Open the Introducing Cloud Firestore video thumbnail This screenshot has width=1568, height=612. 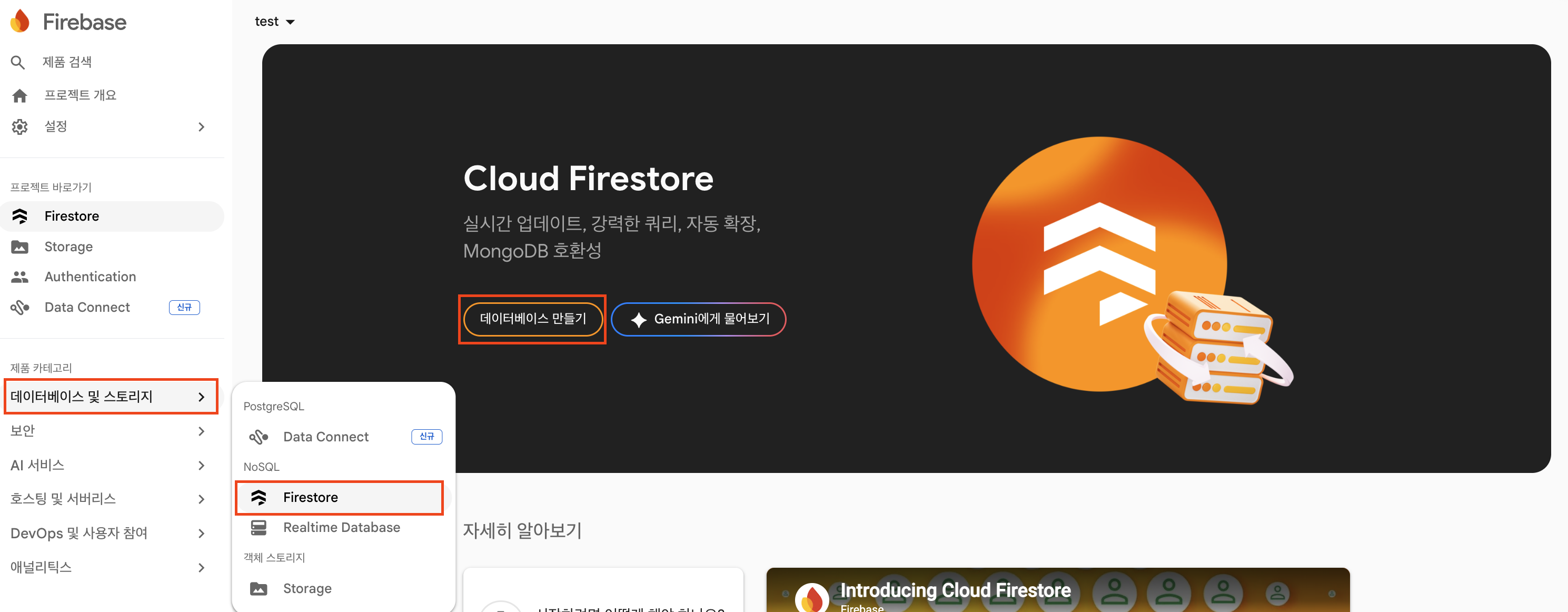coord(1058,589)
